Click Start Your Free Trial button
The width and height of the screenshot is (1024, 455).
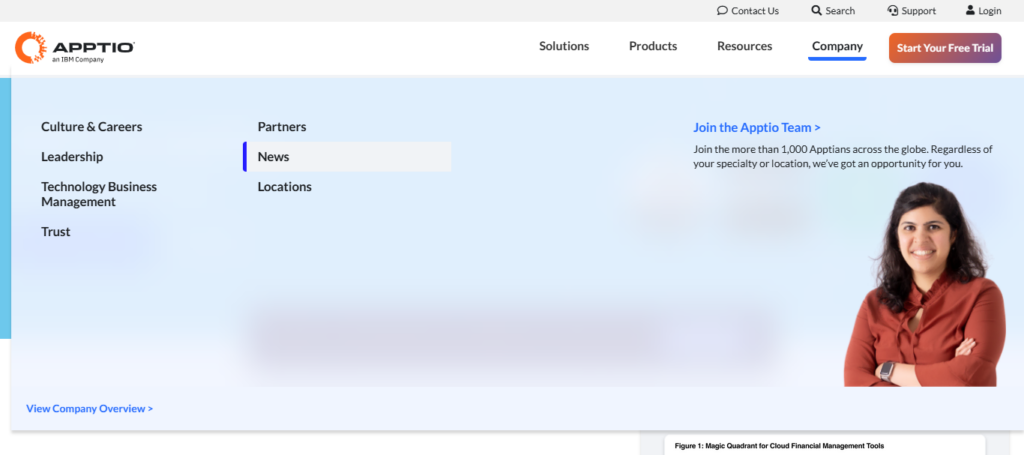[x=945, y=48]
